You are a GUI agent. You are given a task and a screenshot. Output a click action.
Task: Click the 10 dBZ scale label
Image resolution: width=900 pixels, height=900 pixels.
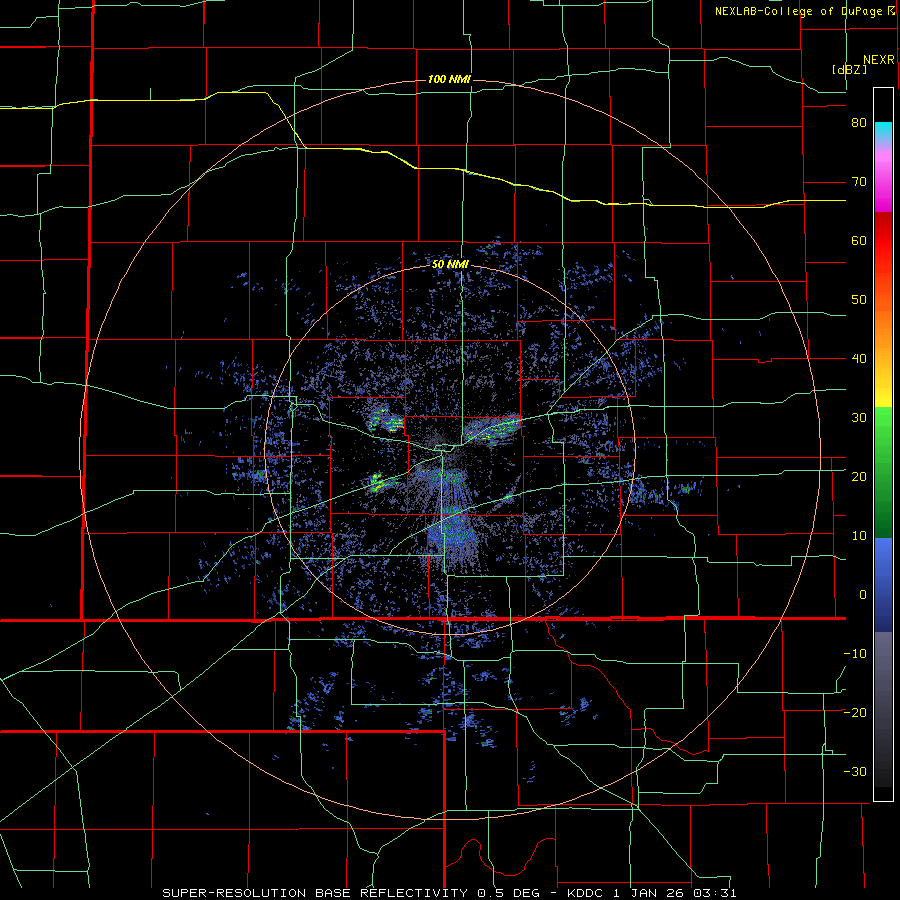(x=859, y=536)
